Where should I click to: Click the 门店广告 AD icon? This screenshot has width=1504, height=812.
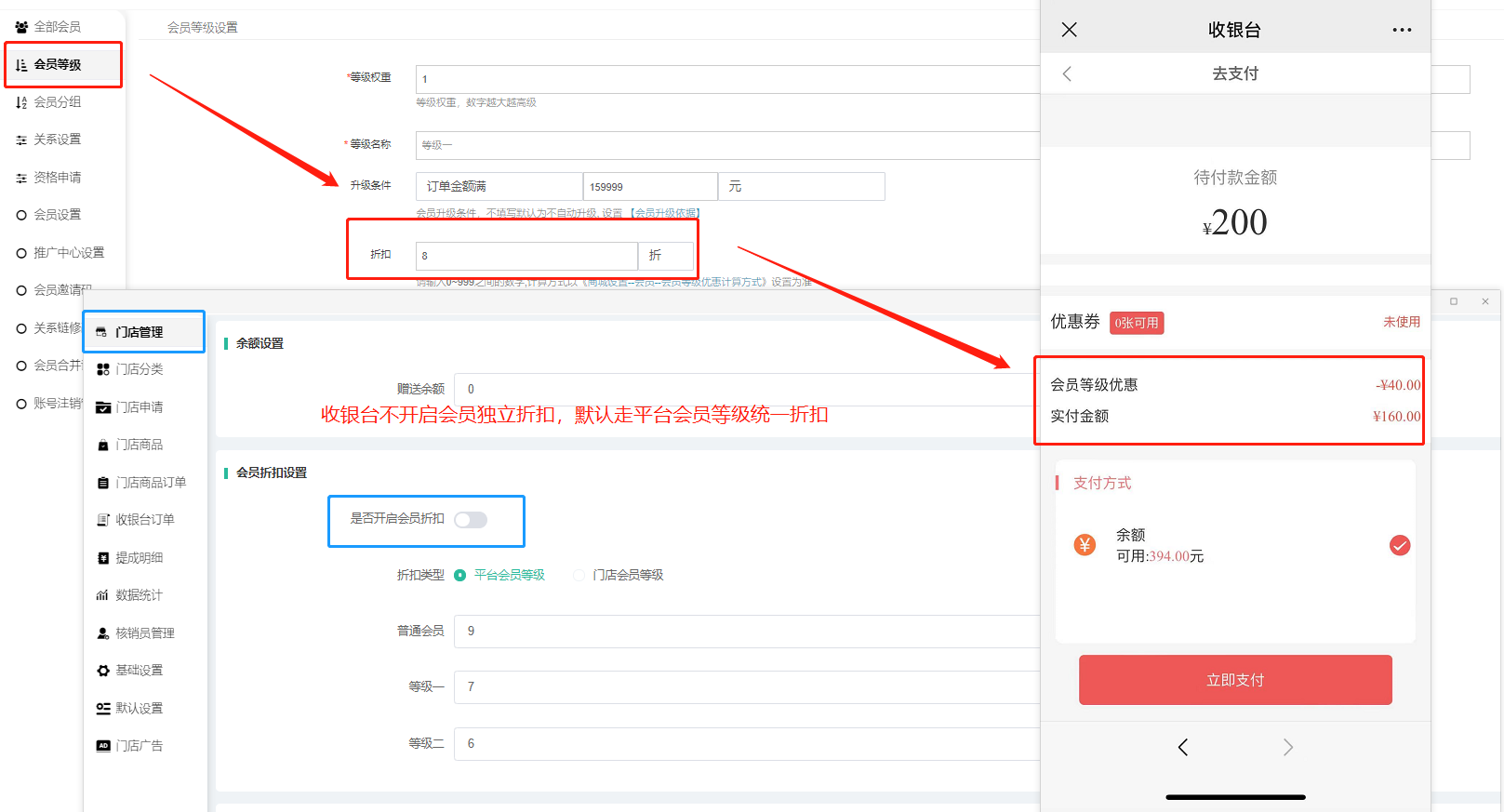(103, 746)
